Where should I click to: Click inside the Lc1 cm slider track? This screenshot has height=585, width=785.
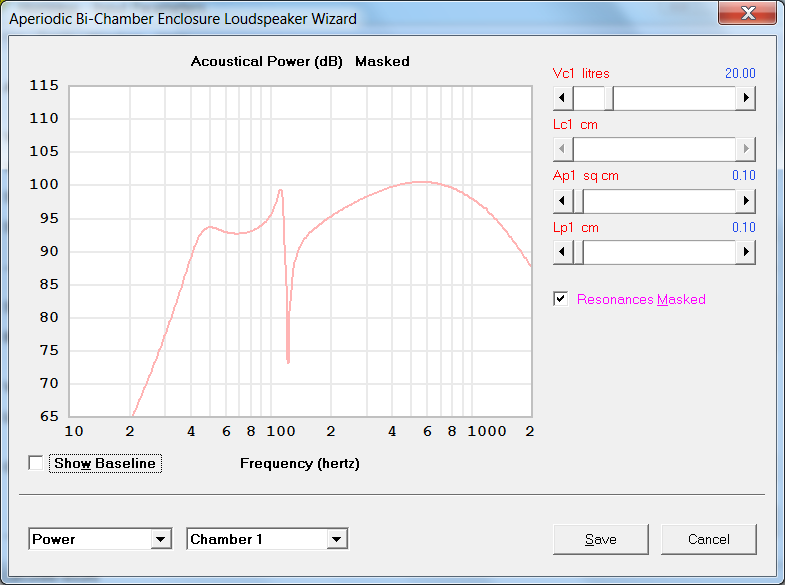coord(654,149)
